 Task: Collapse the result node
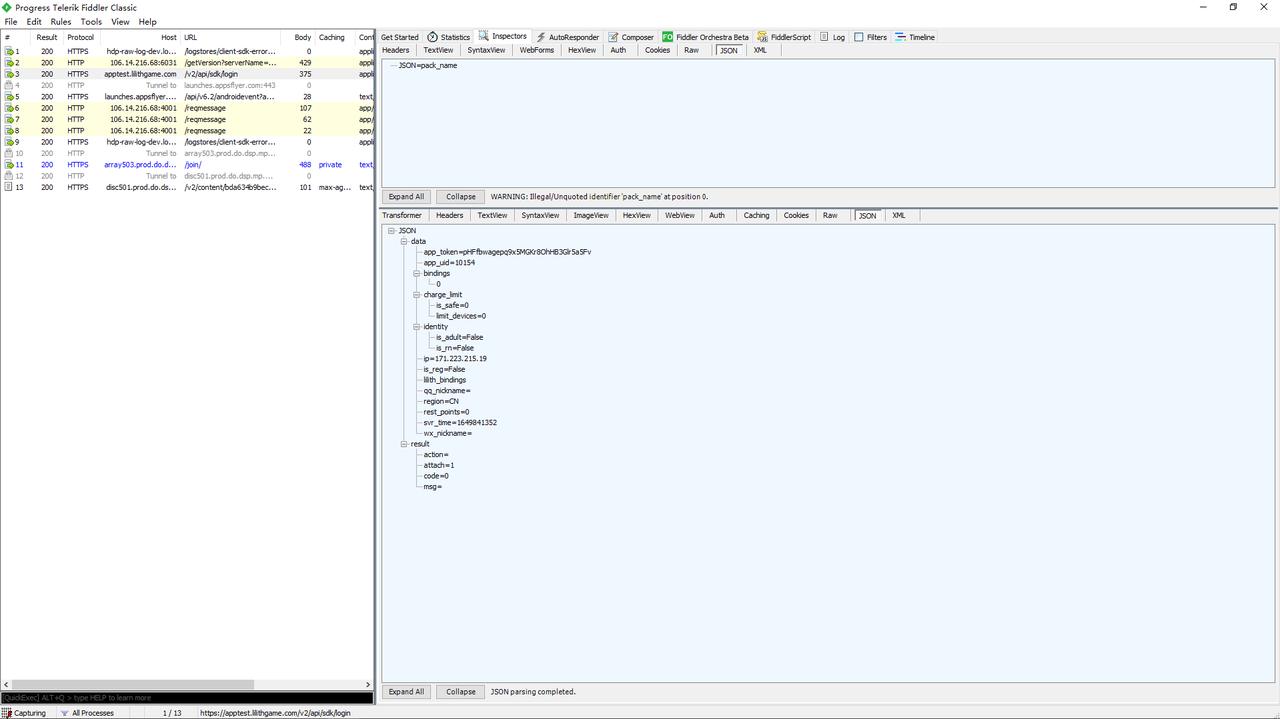point(403,444)
